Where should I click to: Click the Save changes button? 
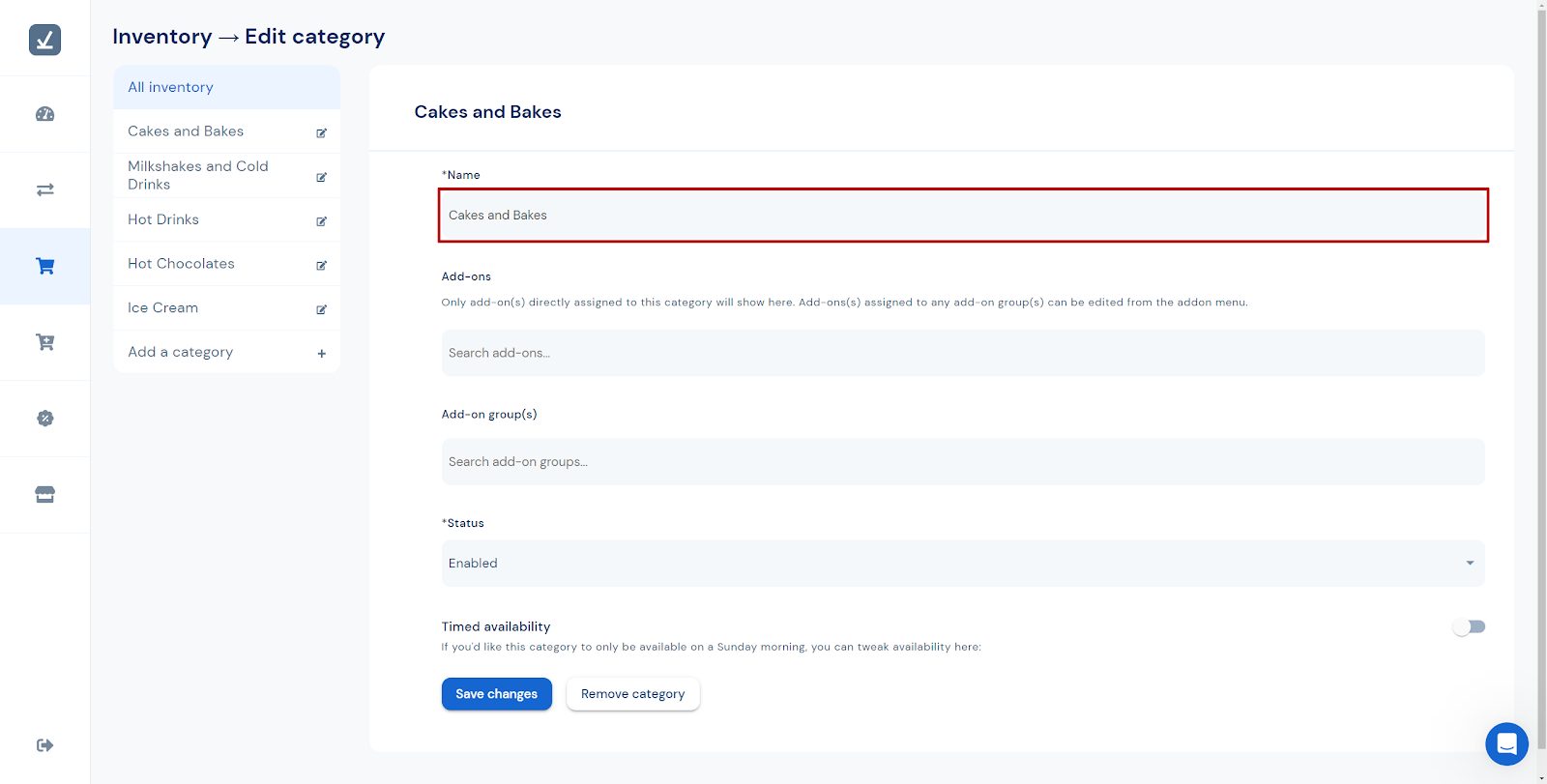[496, 694]
